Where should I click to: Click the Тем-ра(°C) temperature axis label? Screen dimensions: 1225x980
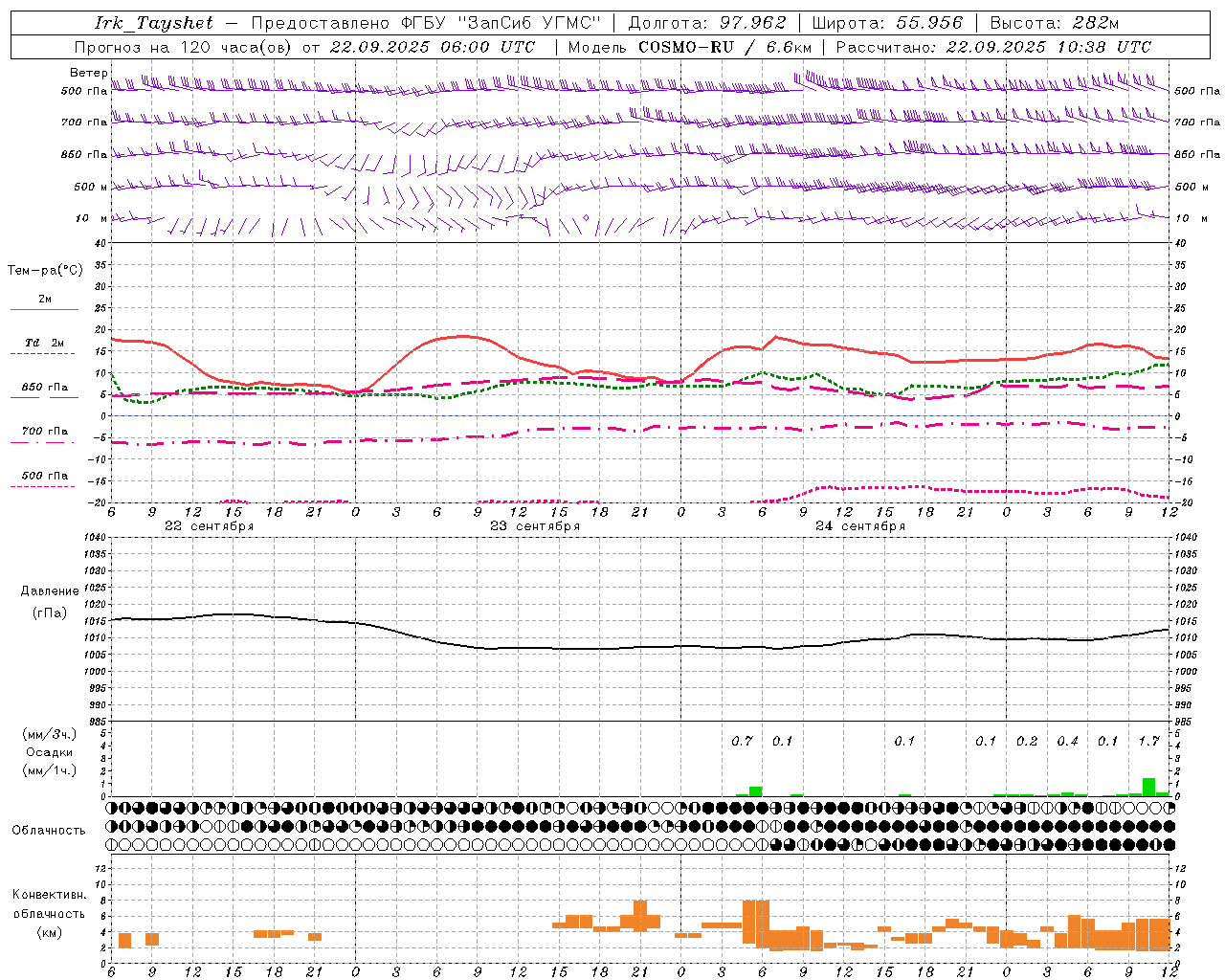45,271
